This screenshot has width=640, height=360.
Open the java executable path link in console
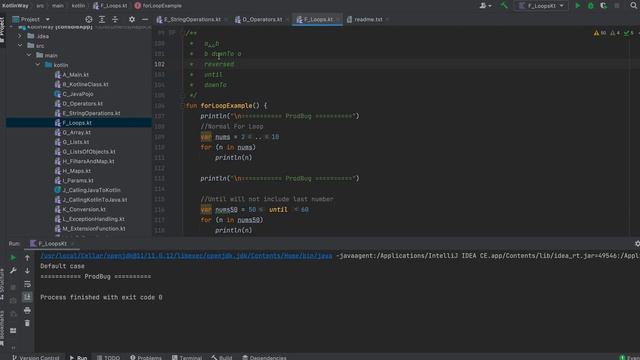(186, 256)
